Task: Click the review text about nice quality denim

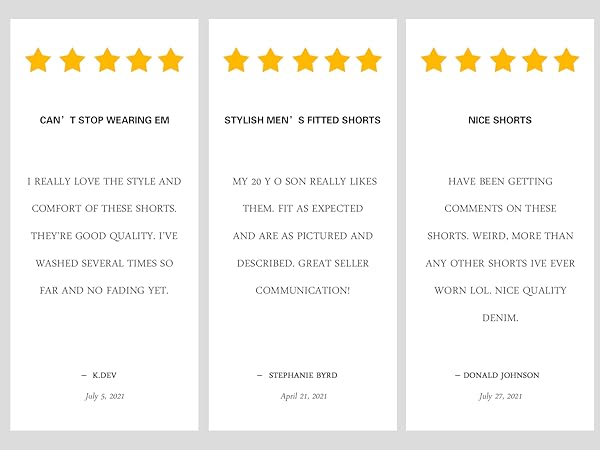Action: [500, 249]
